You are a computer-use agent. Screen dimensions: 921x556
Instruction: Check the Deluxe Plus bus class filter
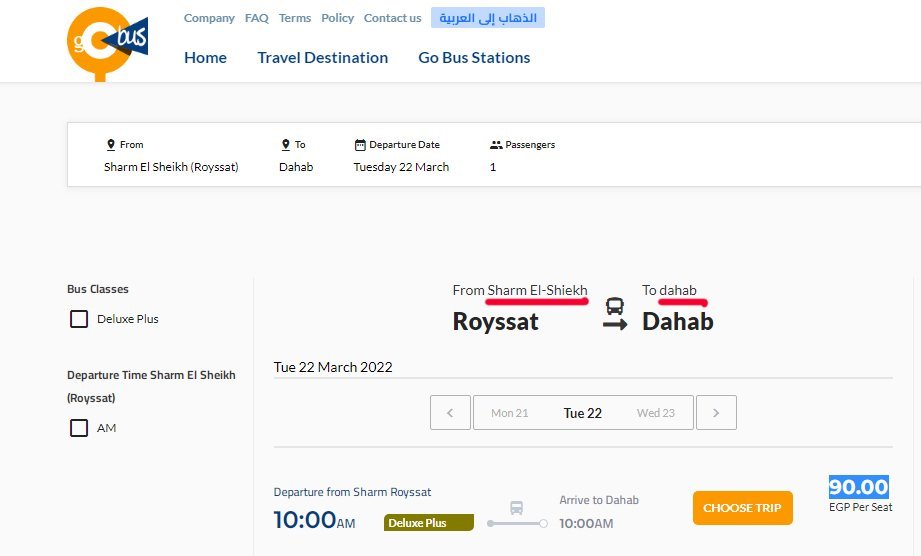[79, 319]
